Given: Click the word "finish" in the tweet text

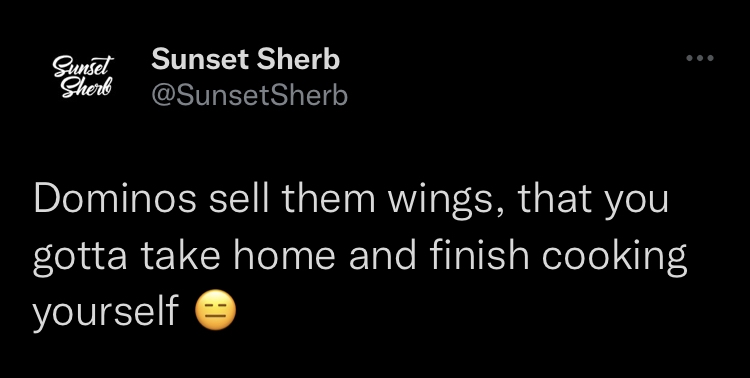Looking at the screenshot, I should coord(479,254).
